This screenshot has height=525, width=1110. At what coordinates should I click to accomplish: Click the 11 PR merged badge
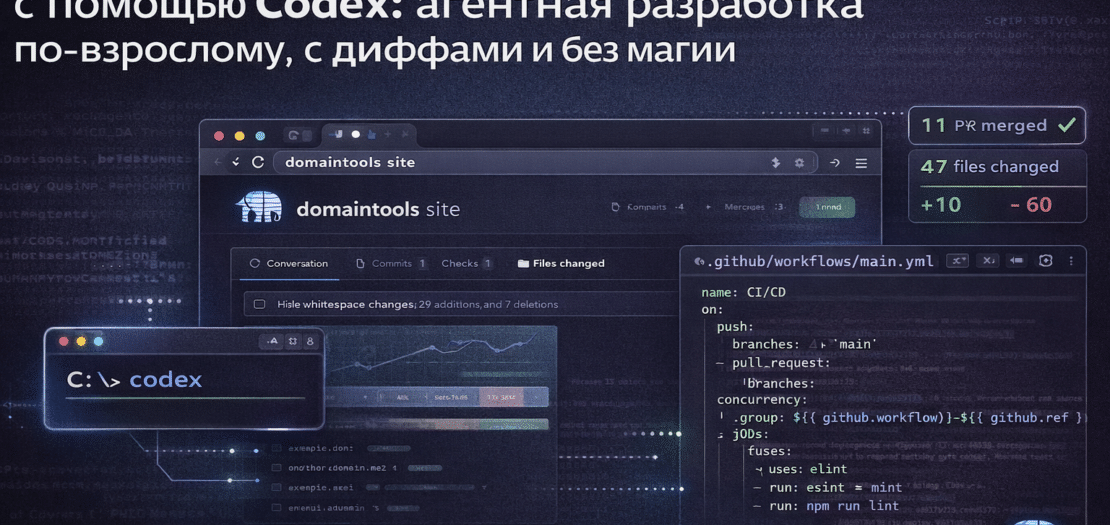pos(997,126)
